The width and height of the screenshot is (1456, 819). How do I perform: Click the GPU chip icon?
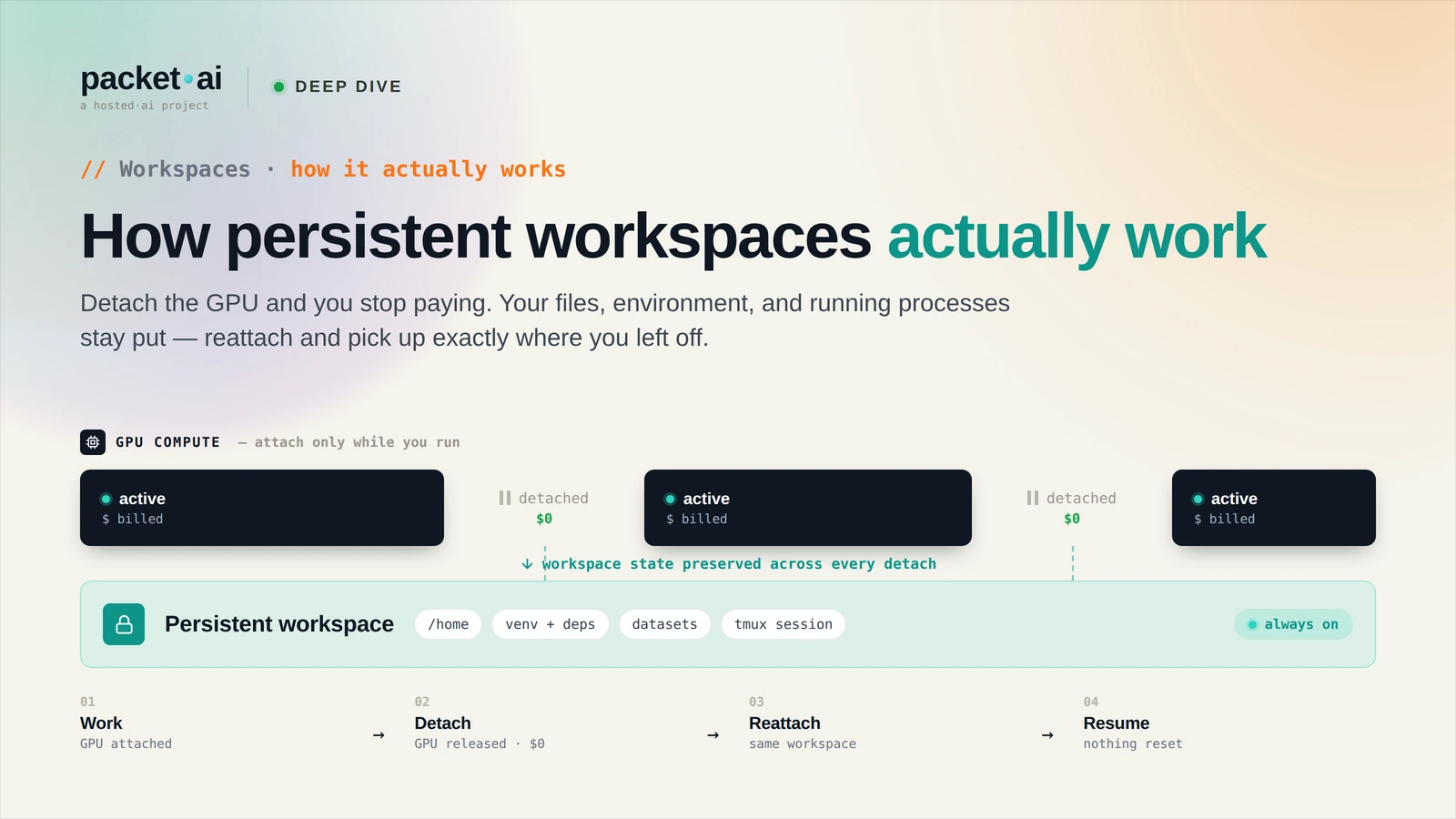click(x=93, y=442)
